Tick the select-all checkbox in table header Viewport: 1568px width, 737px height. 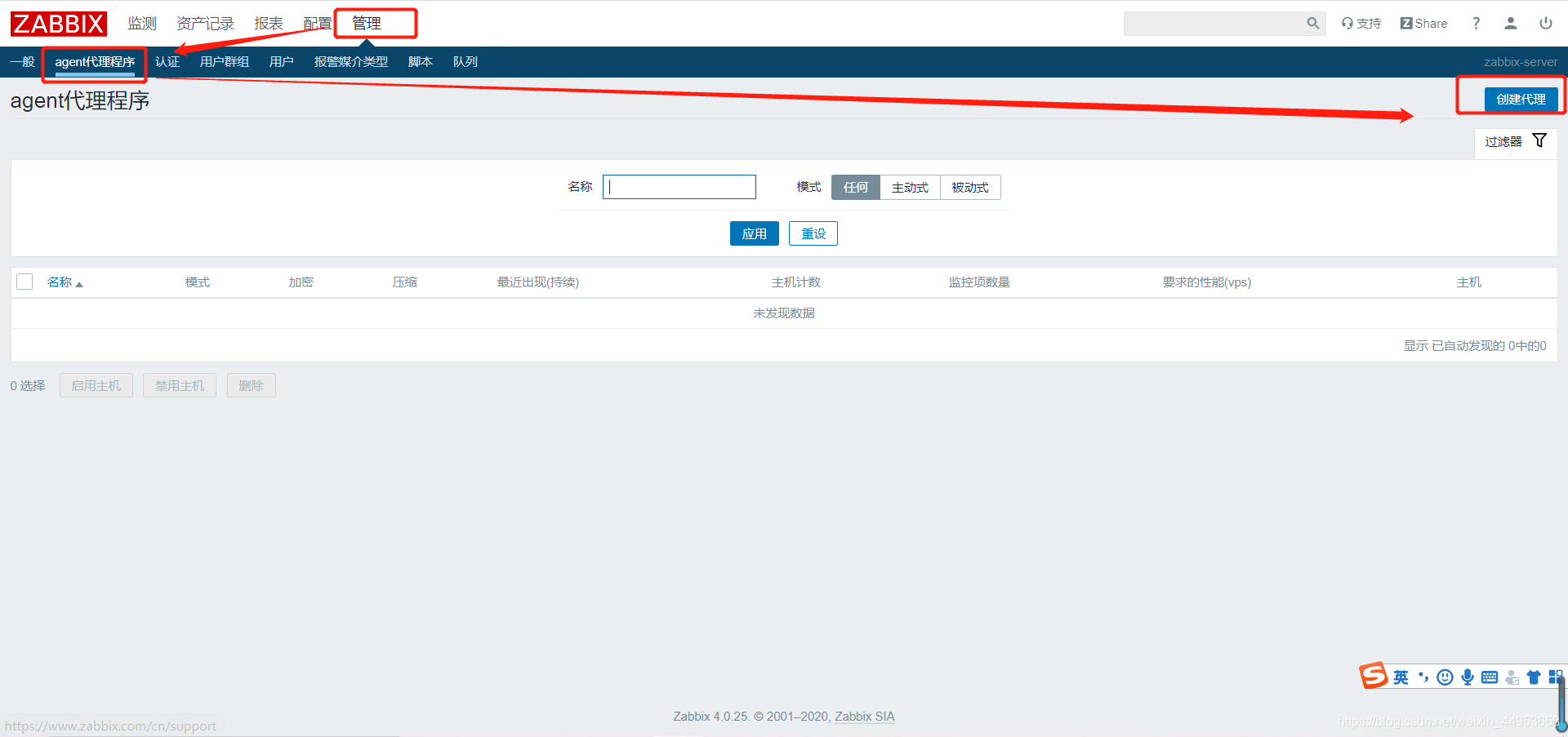point(24,282)
